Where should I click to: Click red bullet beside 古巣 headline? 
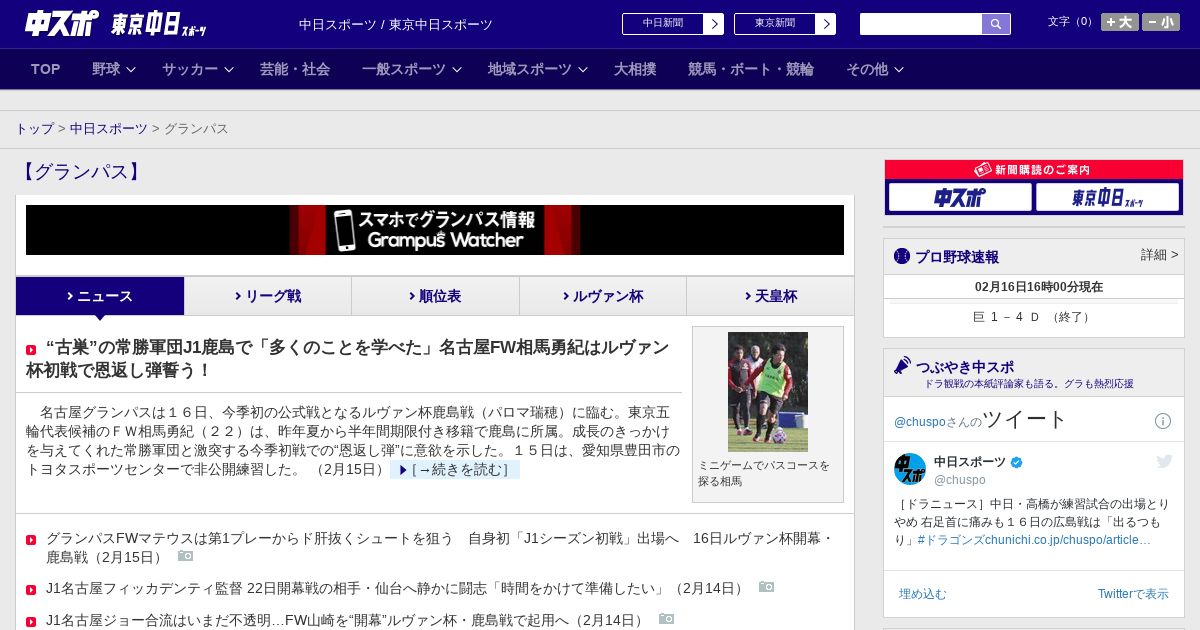tap(31, 350)
